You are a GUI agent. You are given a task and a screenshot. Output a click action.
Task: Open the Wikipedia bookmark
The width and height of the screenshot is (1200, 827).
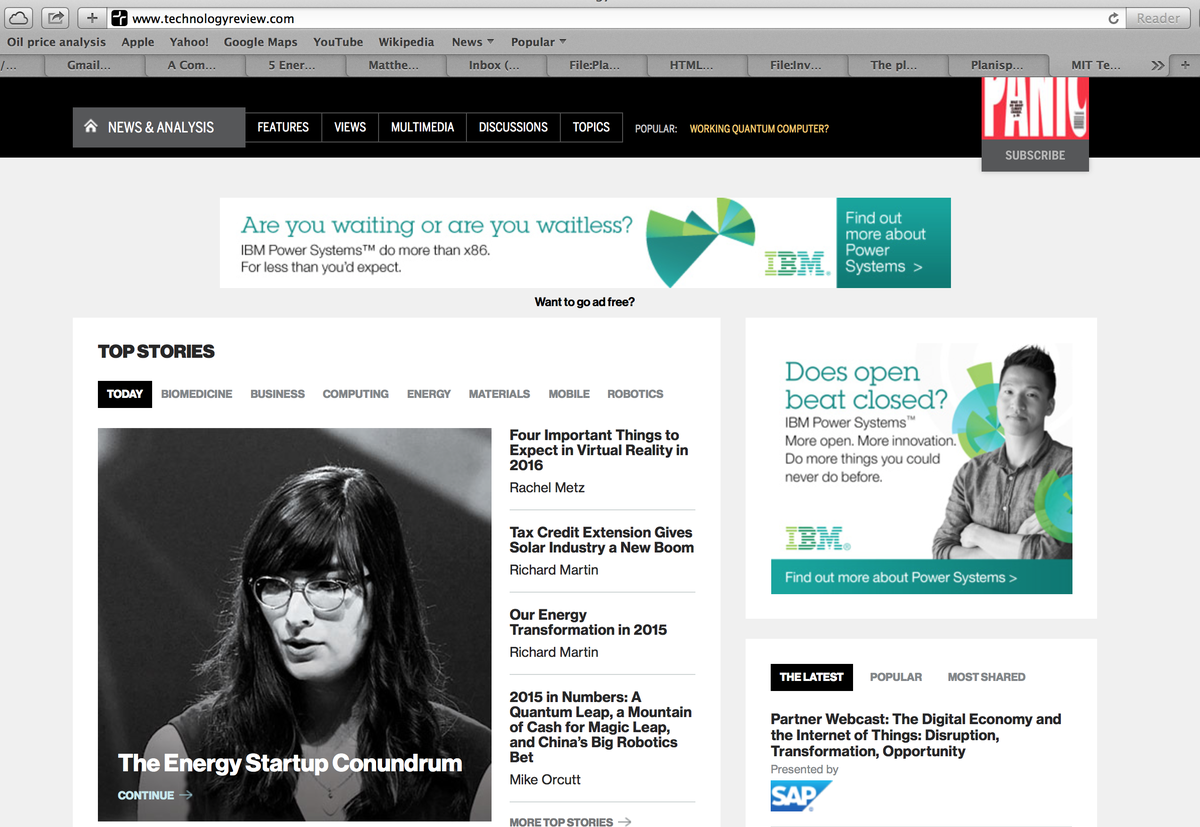click(406, 42)
